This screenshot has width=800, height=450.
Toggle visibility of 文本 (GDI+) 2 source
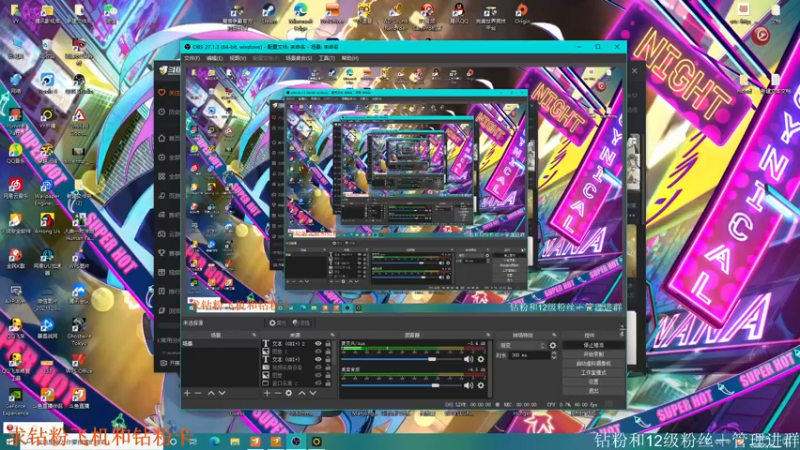pyautogui.click(x=318, y=344)
